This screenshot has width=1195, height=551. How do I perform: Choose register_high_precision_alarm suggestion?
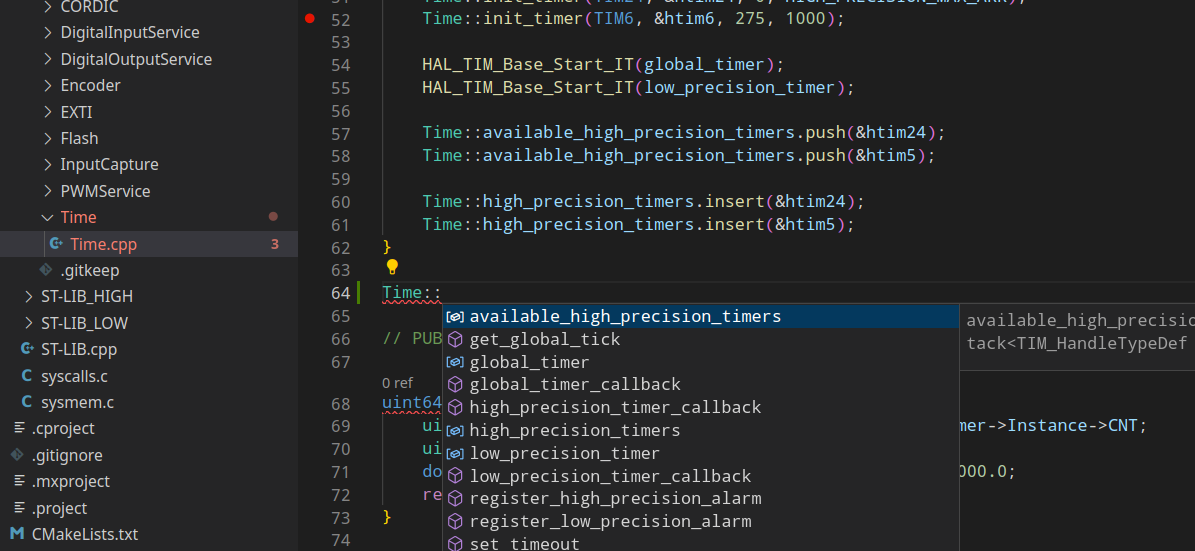[701, 499]
